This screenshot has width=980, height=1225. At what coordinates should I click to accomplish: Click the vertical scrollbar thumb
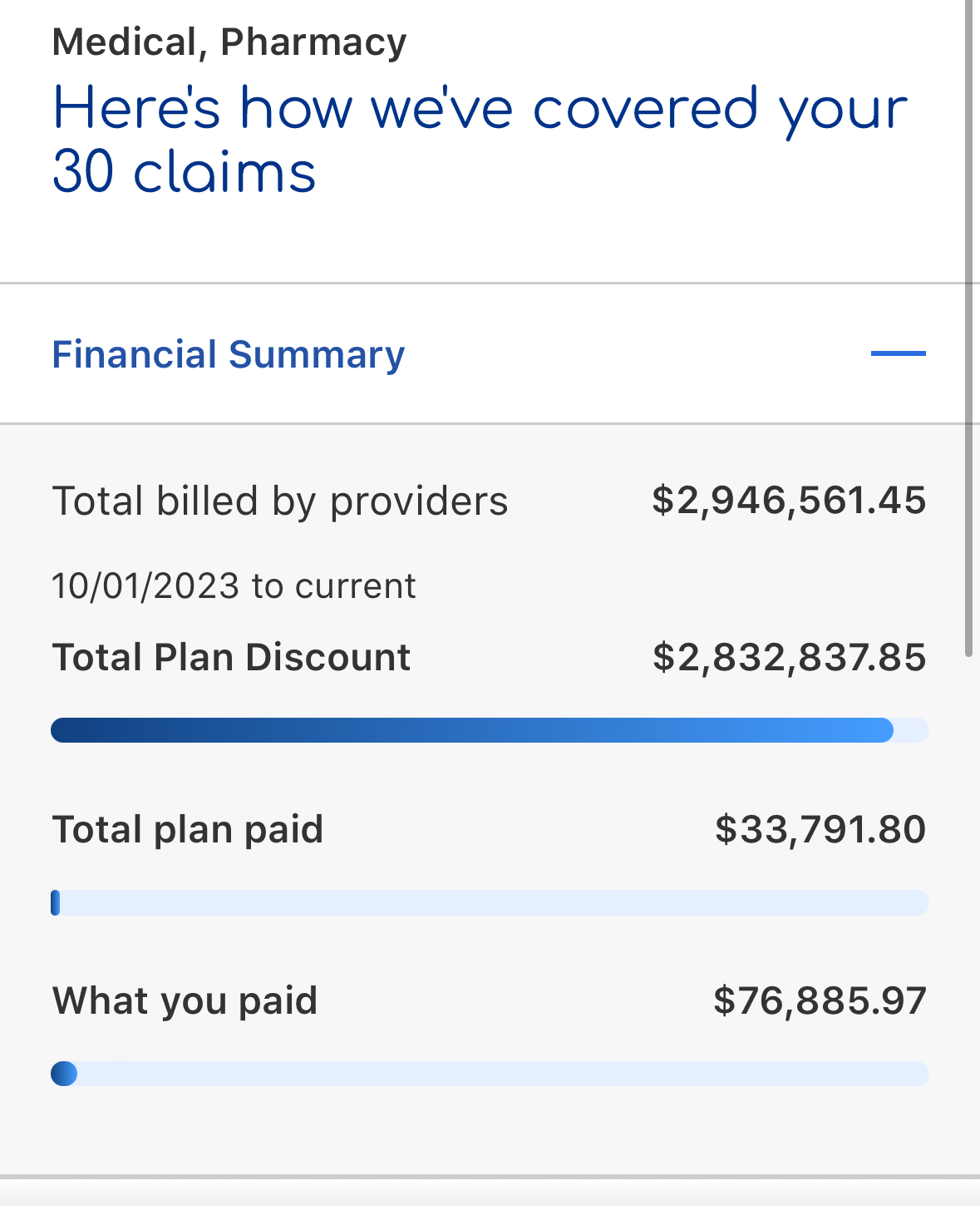click(x=969, y=328)
